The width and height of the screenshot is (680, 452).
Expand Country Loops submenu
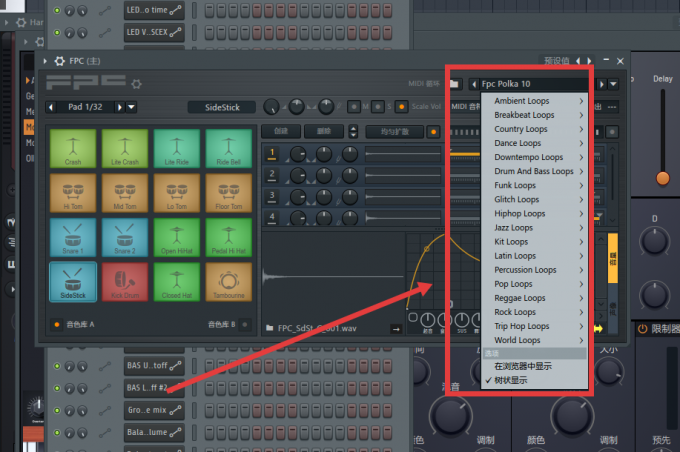534,129
